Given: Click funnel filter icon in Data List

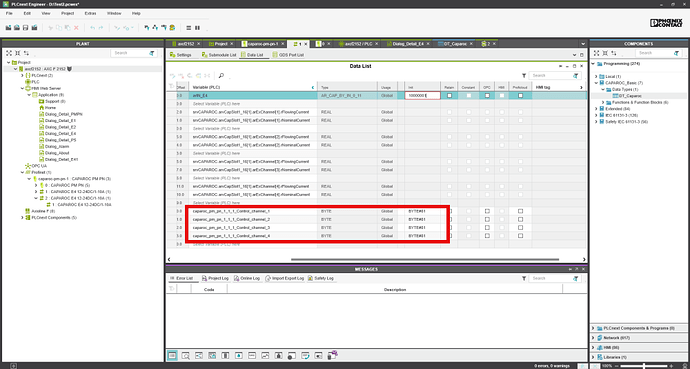Looking at the screenshot, I should pos(524,76).
